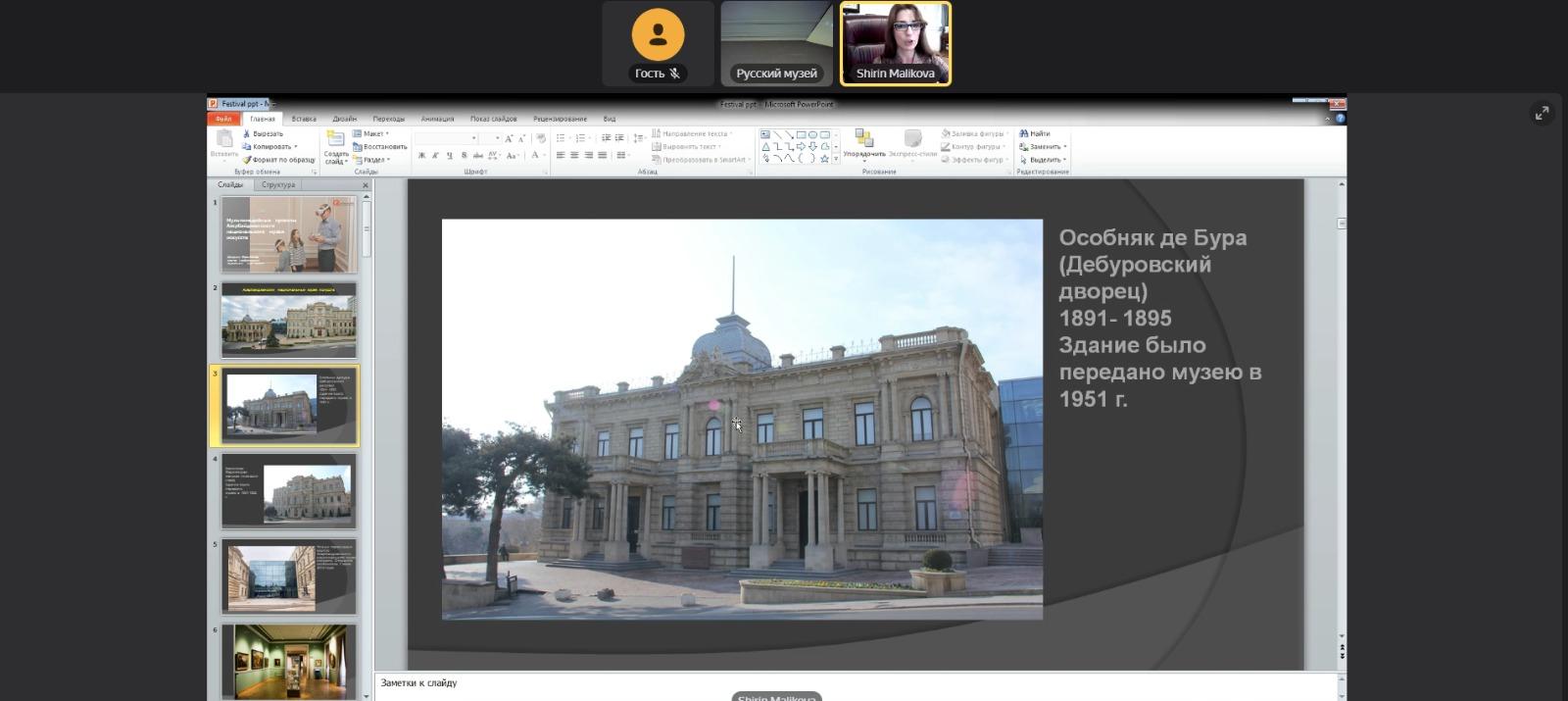Click the Format Painter (Формат по образцу) brush
Image resolution: width=1568 pixels, height=701 pixels.
pos(247,160)
